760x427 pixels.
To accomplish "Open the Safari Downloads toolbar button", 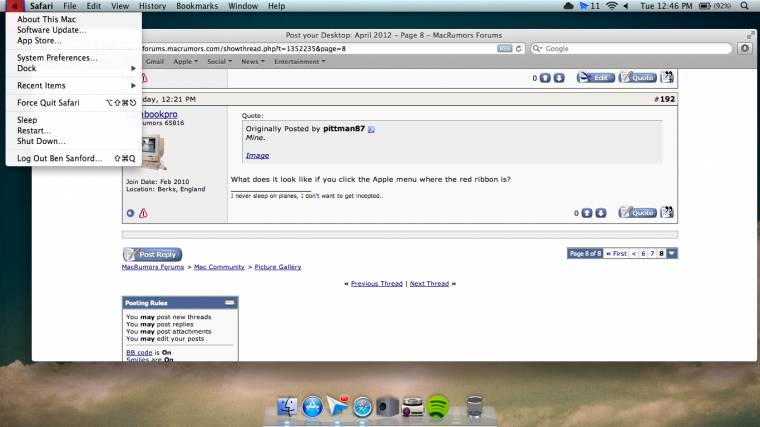I will point(745,48).
